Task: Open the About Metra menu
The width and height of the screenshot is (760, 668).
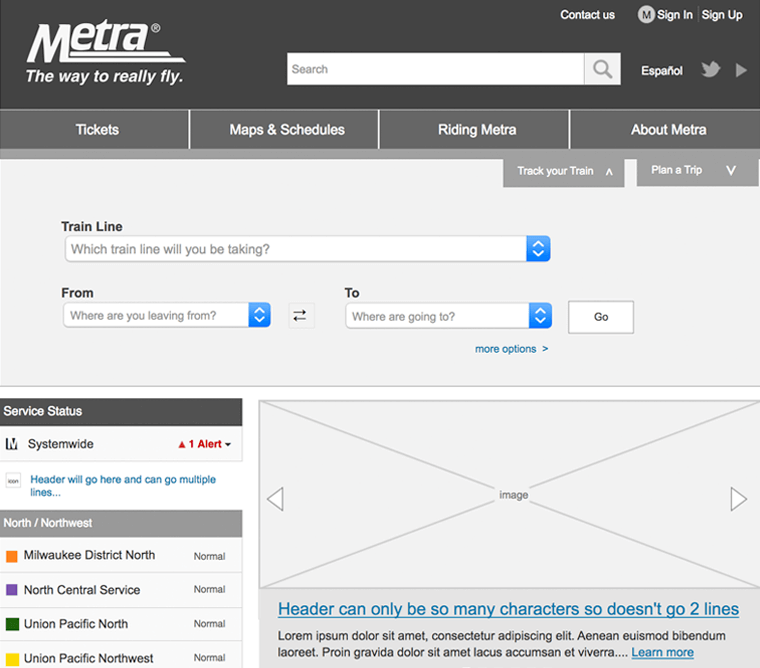Action: pos(665,129)
